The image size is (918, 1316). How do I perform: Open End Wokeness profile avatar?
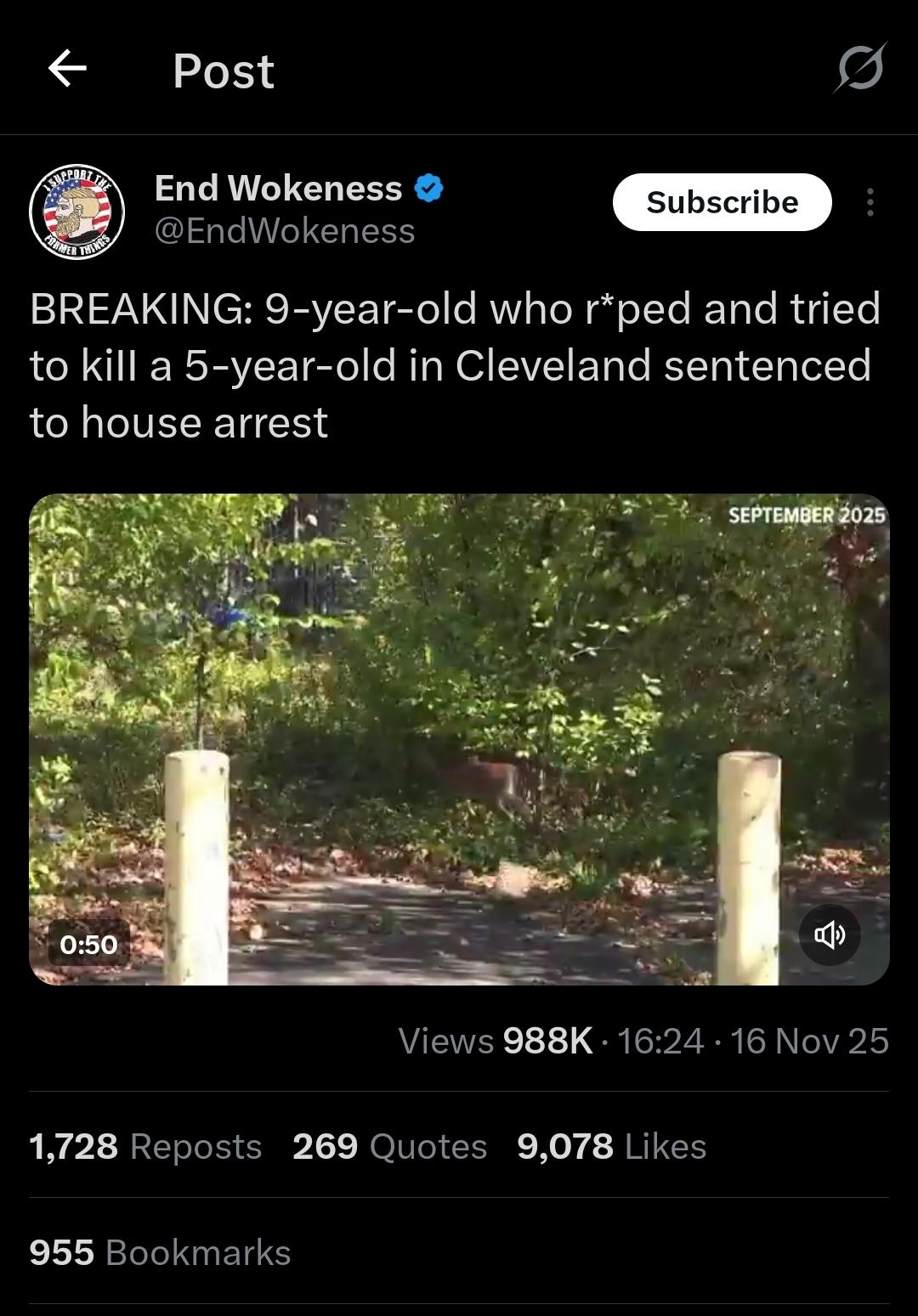[x=76, y=211]
